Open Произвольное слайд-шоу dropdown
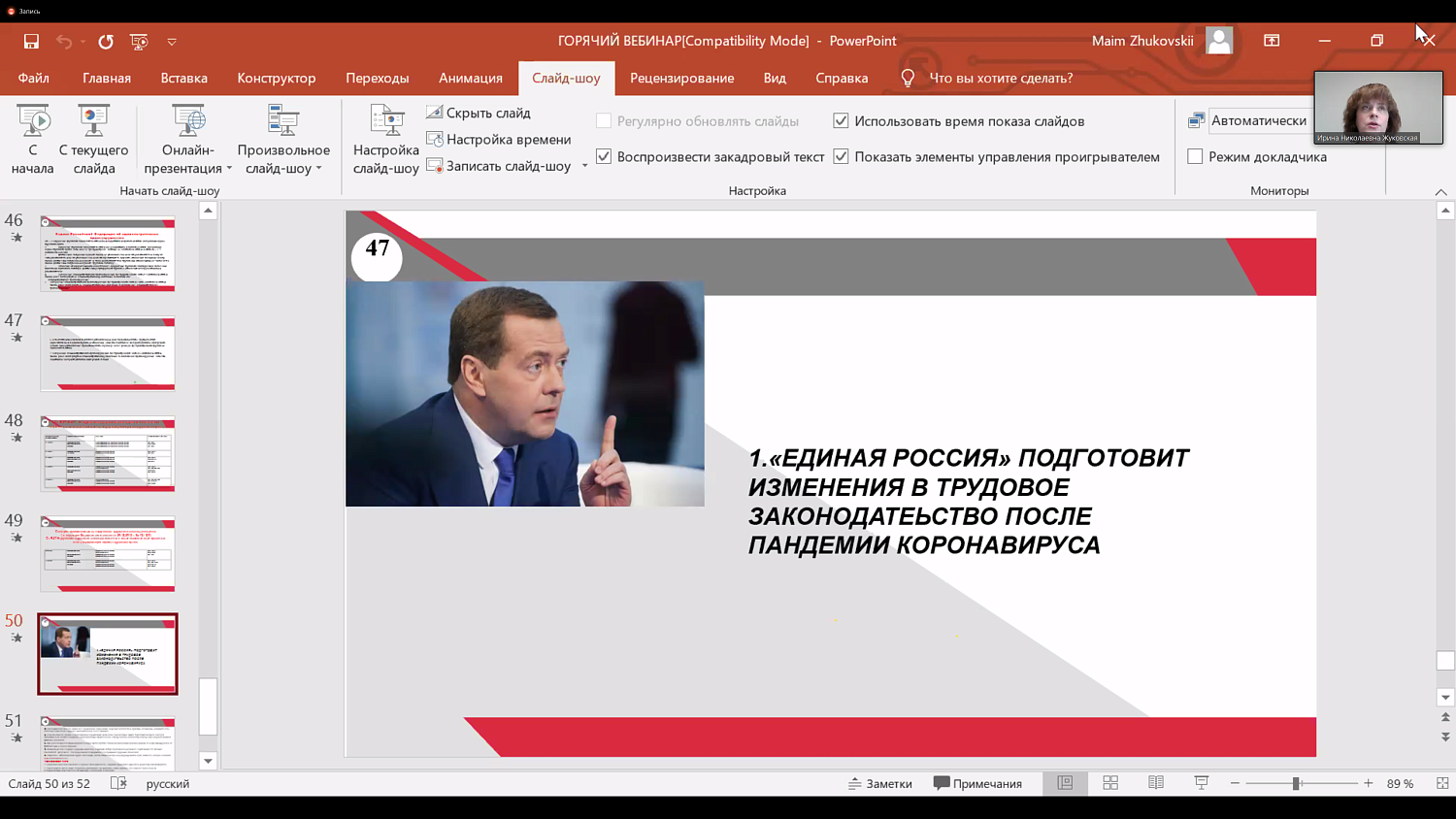1456x819 pixels. click(x=283, y=140)
